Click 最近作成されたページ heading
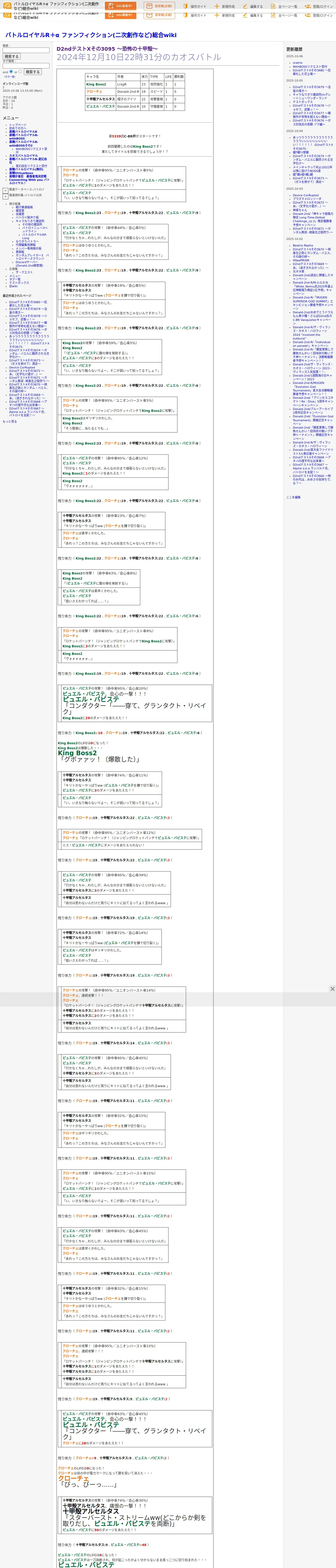The image size is (336, 1568). (16, 295)
